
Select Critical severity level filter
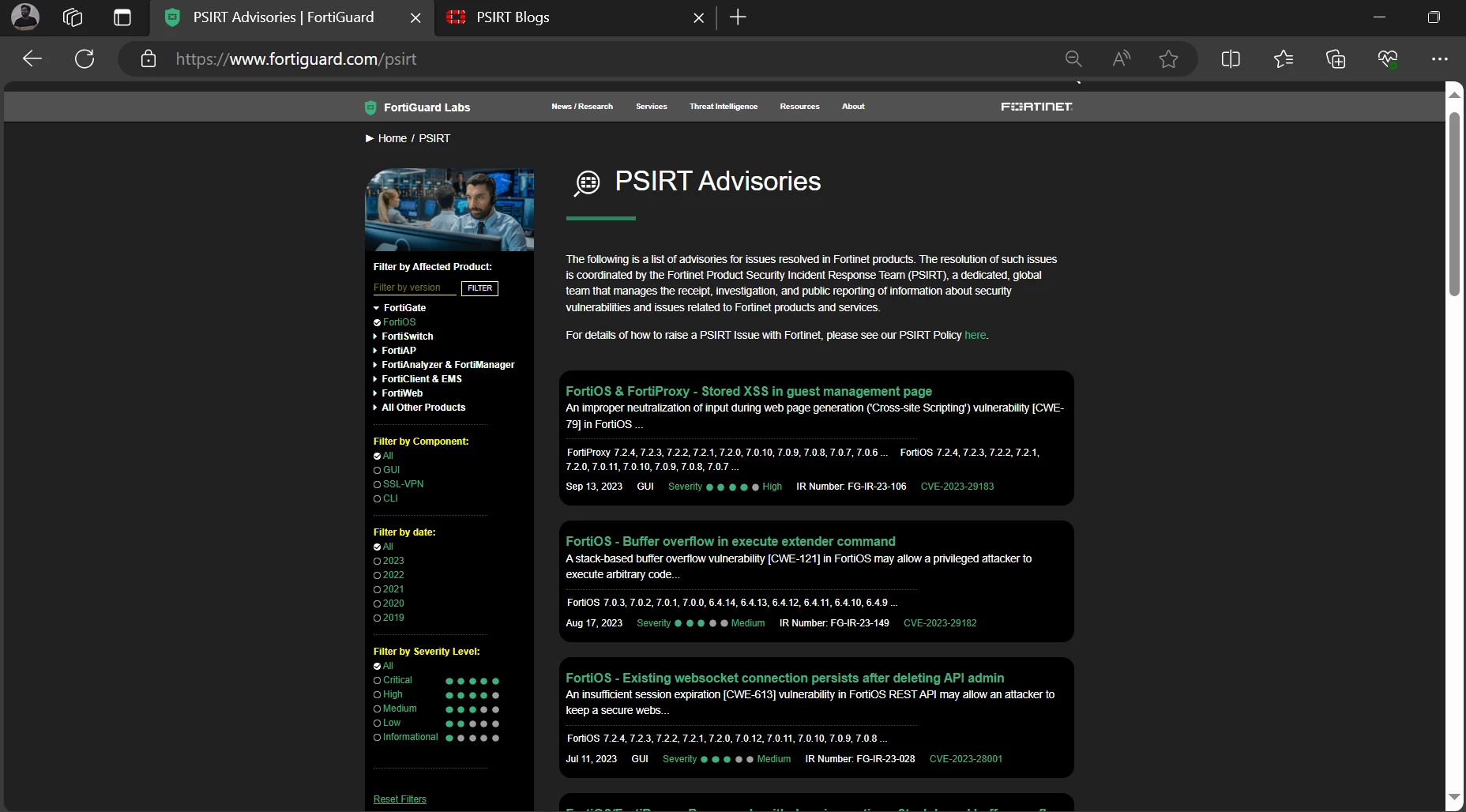pyautogui.click(x=393, y=680)
